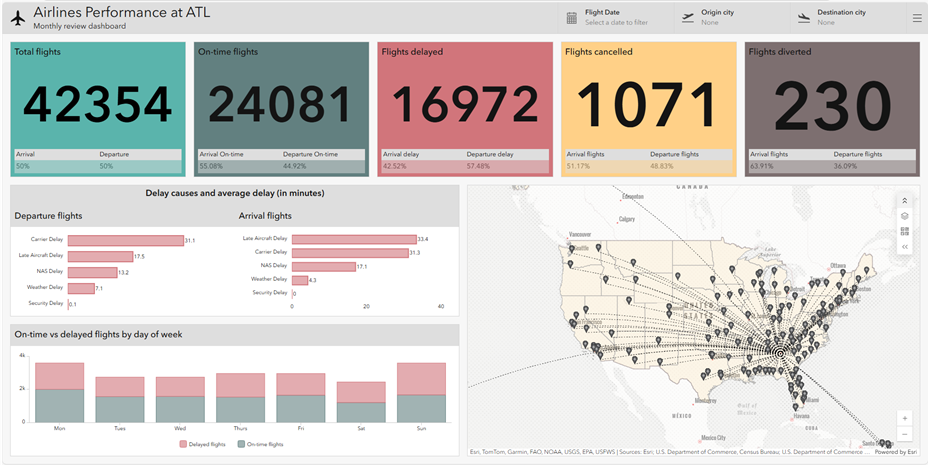Screen dimensions: 928x465
Task: Select the Flights cancelled indicator card
Action: 649,109
